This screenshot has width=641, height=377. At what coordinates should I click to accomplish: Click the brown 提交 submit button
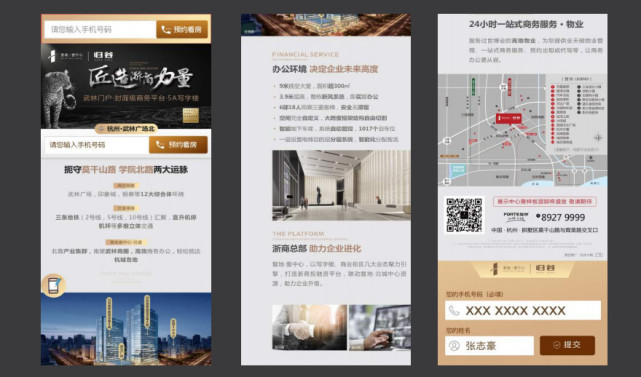click(x=567, y=345)
